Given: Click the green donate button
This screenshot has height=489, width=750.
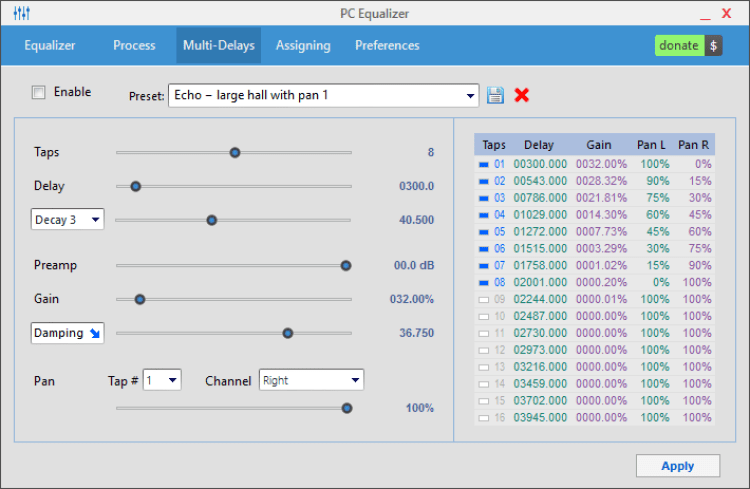Looking at the screenshot, I should coord(679,45).
